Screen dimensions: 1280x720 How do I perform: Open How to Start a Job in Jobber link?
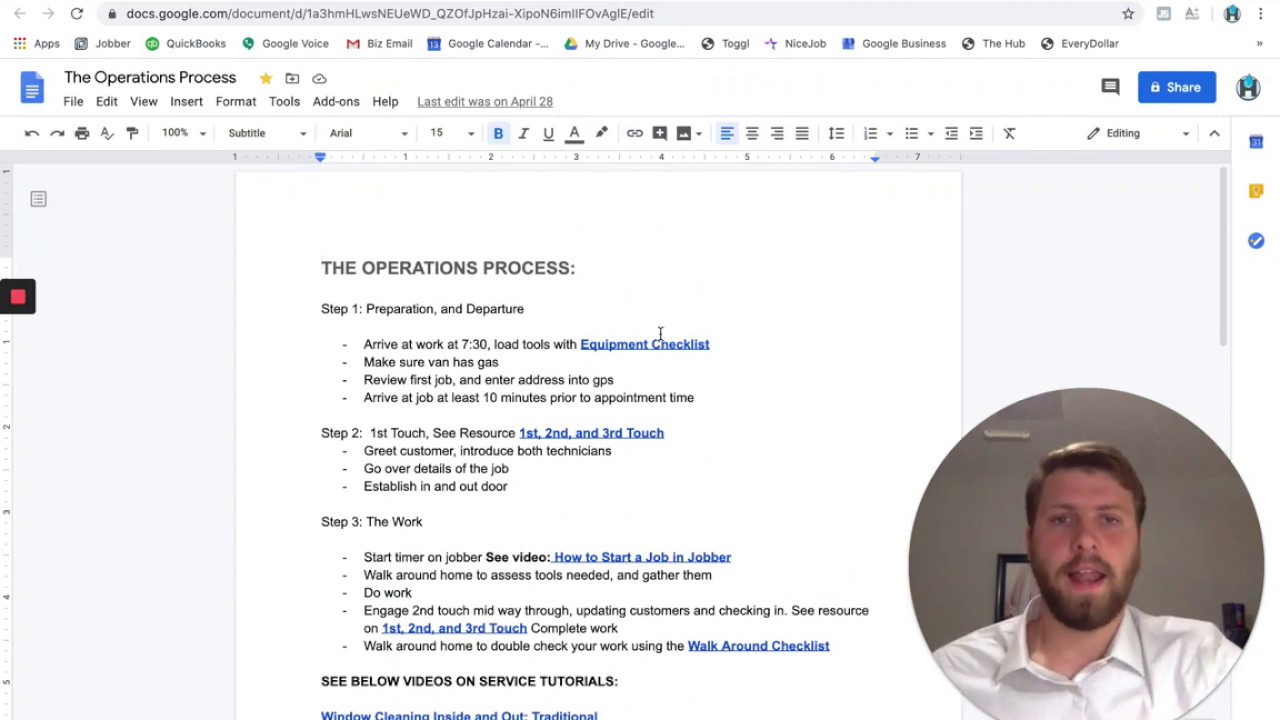tap(642, 557)
